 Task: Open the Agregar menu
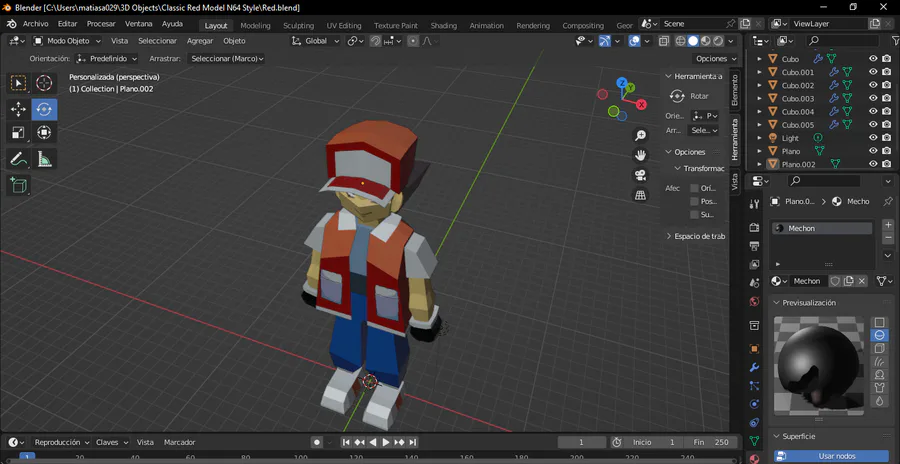200,41
